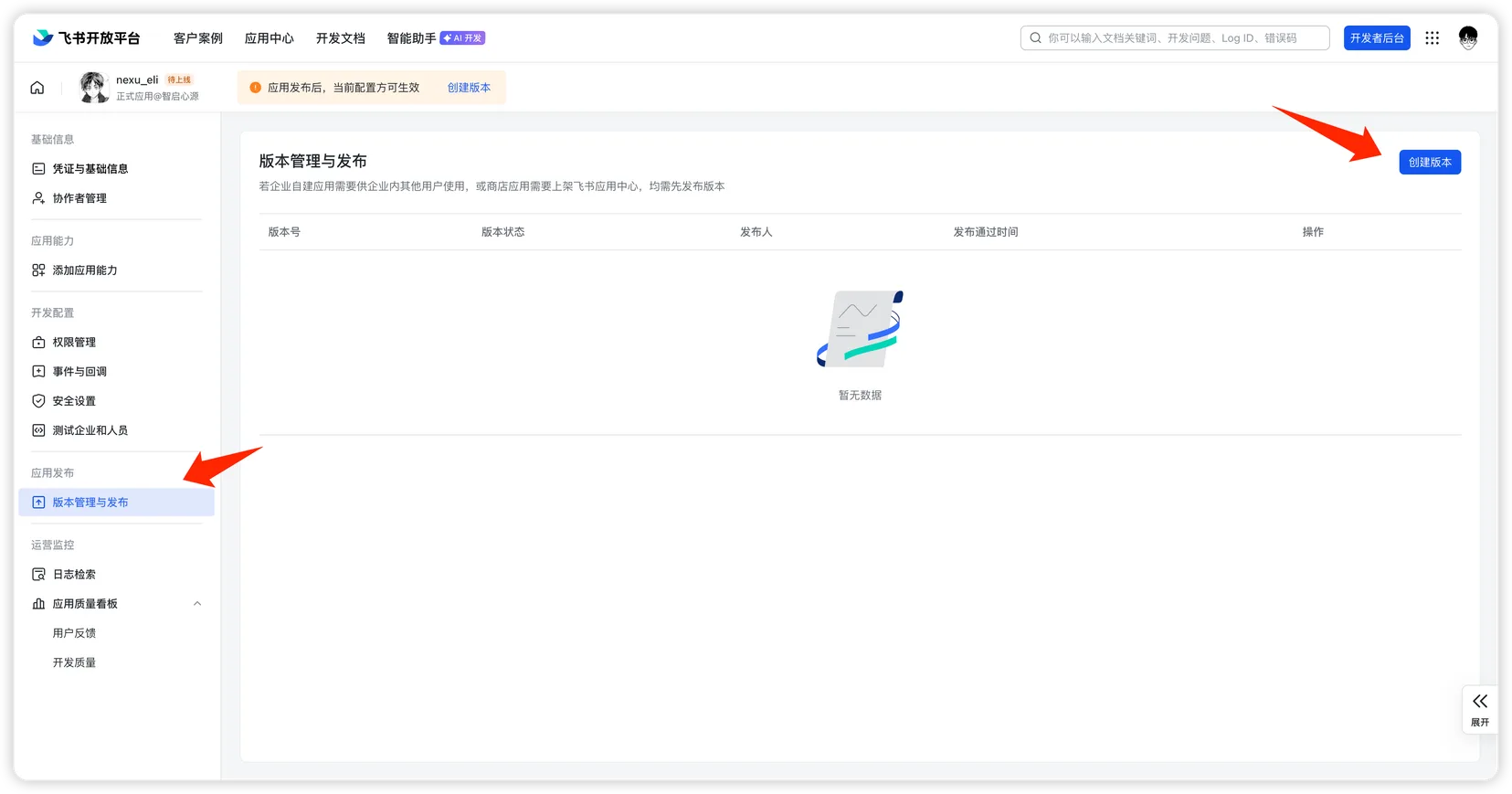Image resolution: width=1512 pixels, height=794 pixels.
Task: Click the 事件与回调 icon
Action: (38, 372)
